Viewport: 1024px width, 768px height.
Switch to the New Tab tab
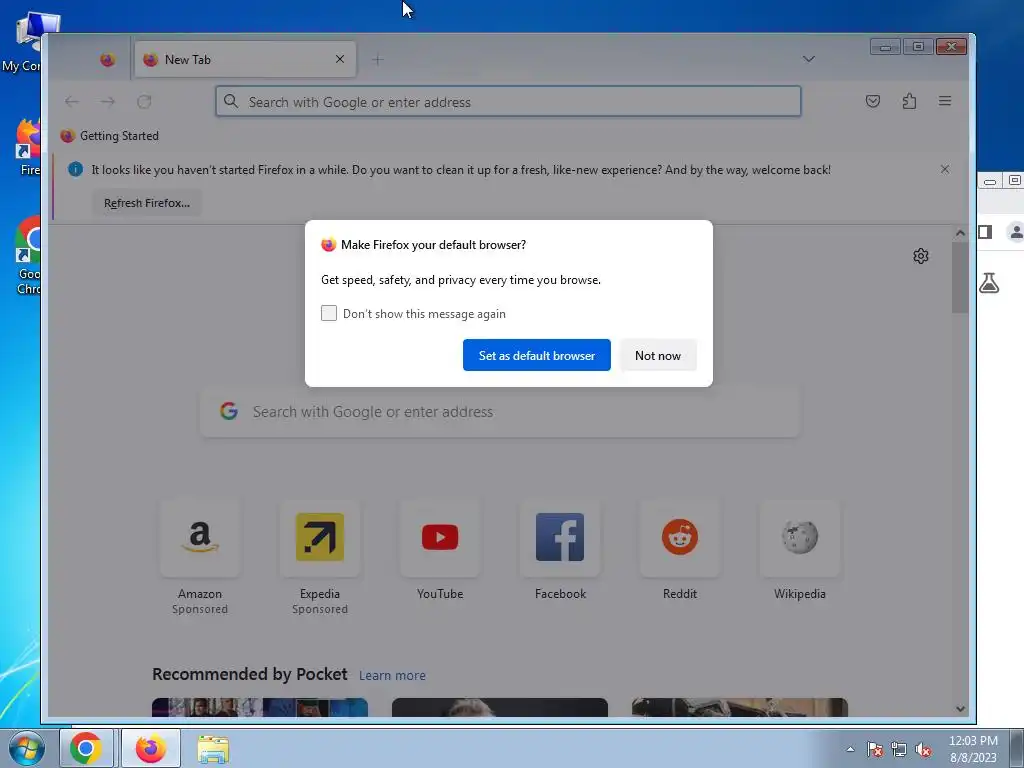point(245,59)
